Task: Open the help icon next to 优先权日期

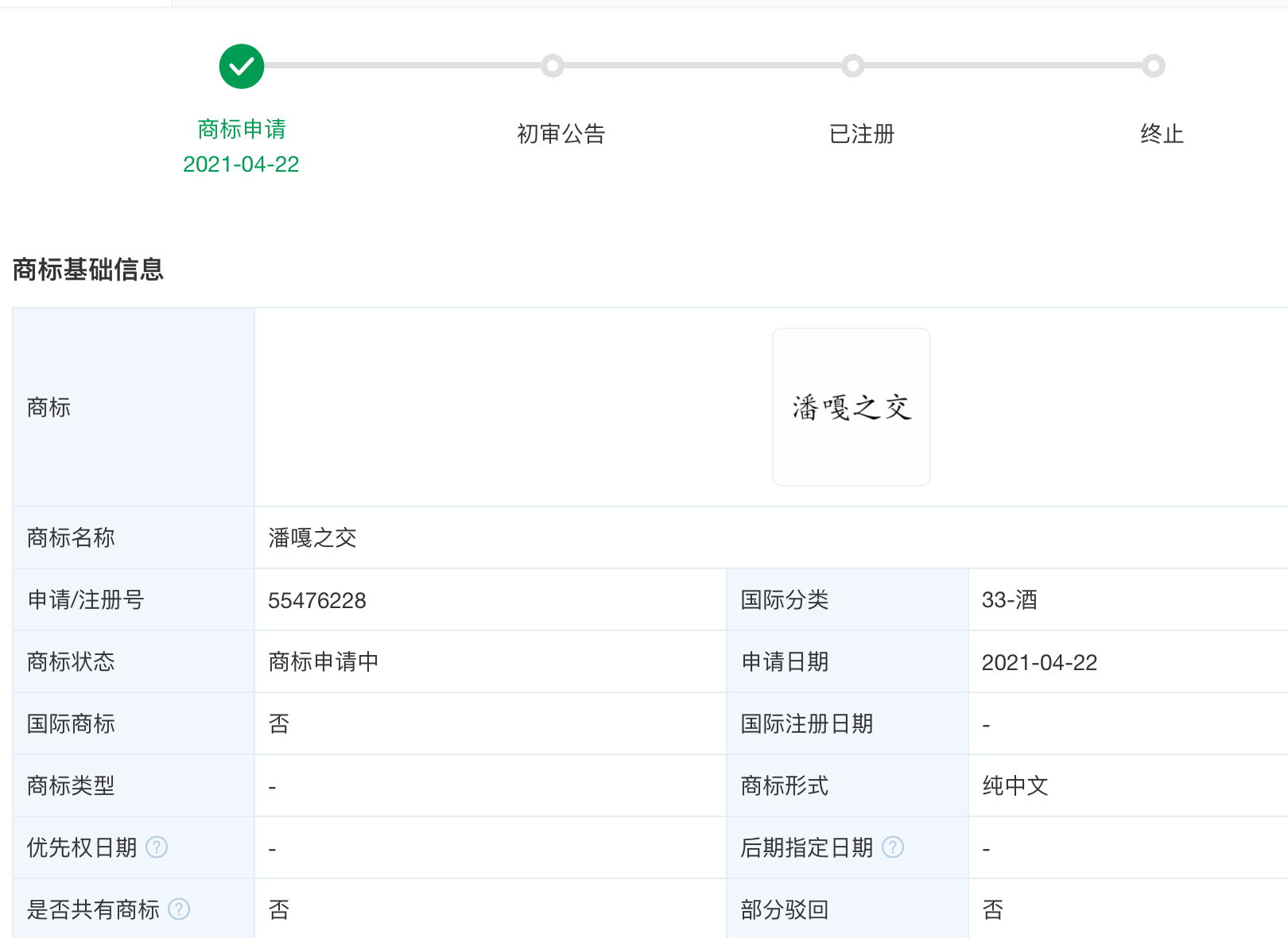Action: [x=157, y=847]
